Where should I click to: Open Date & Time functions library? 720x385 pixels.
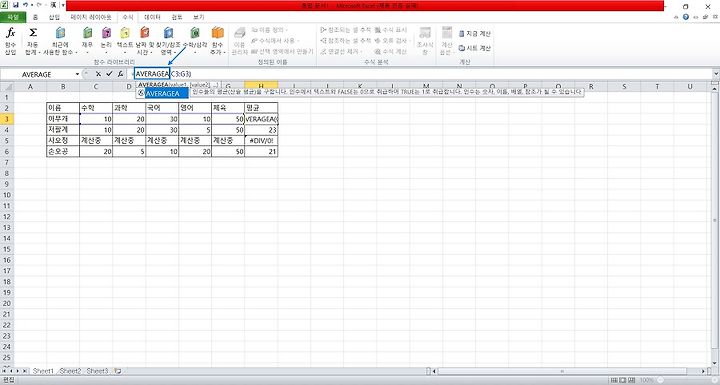point(144,41)
